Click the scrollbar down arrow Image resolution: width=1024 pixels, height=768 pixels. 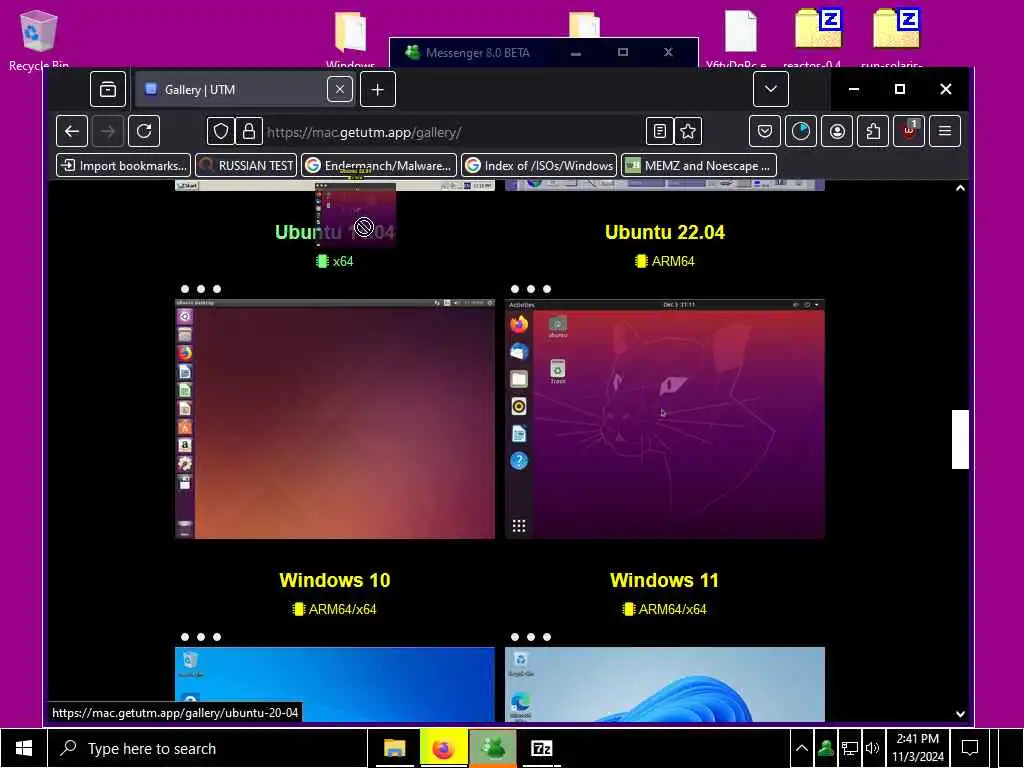(960, 714)
